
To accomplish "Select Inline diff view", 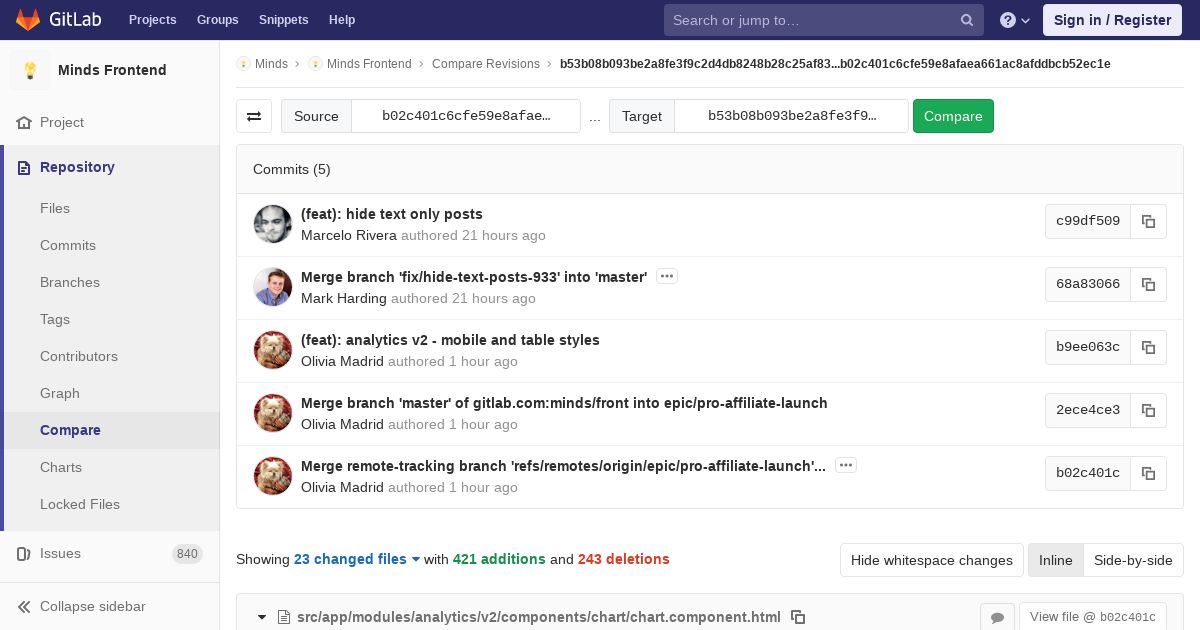I will tap(1056, 560).
